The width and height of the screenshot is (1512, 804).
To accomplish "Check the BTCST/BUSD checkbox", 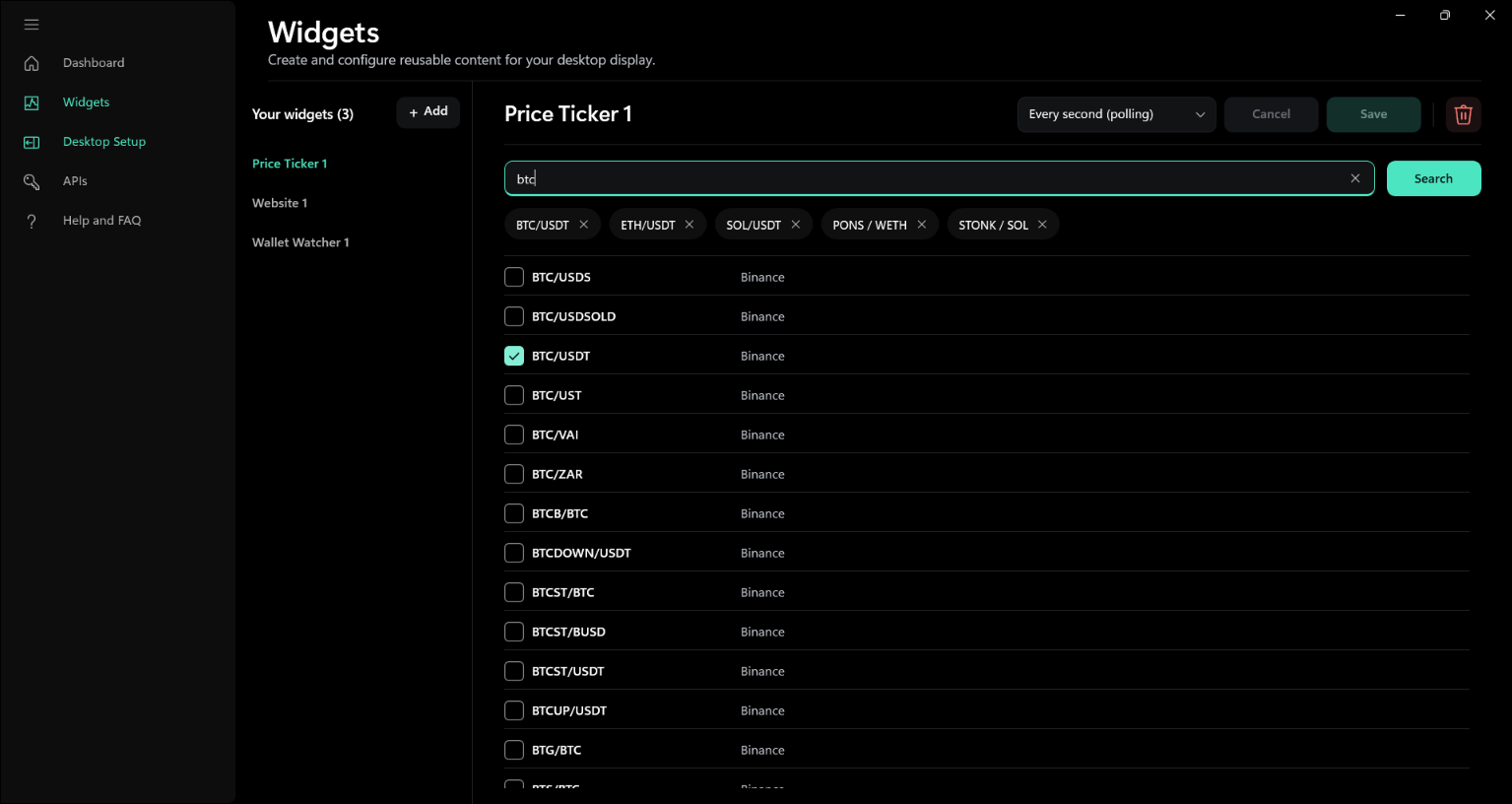I will [x=514, y=632].
